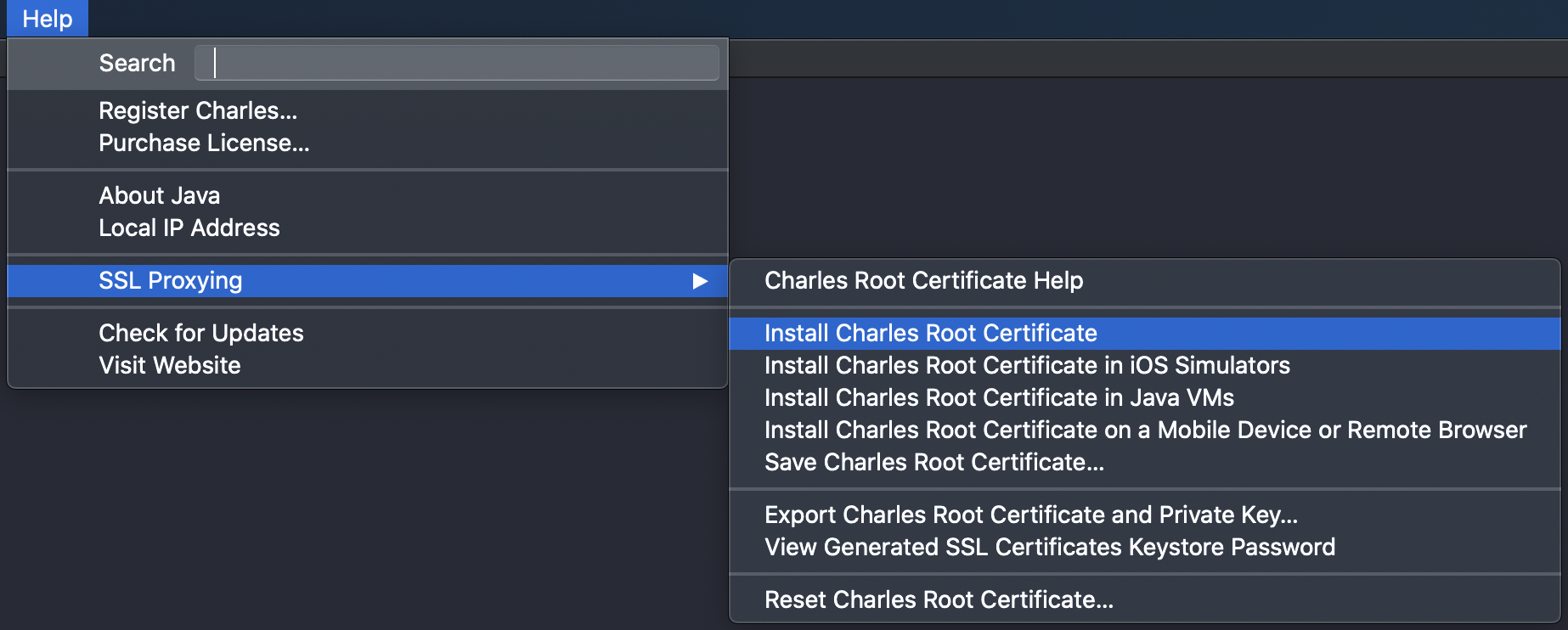This screenshot has width=1568, height=630.
Task: Export Charles Root Certificate and Private Key...
Action: 1145,515
